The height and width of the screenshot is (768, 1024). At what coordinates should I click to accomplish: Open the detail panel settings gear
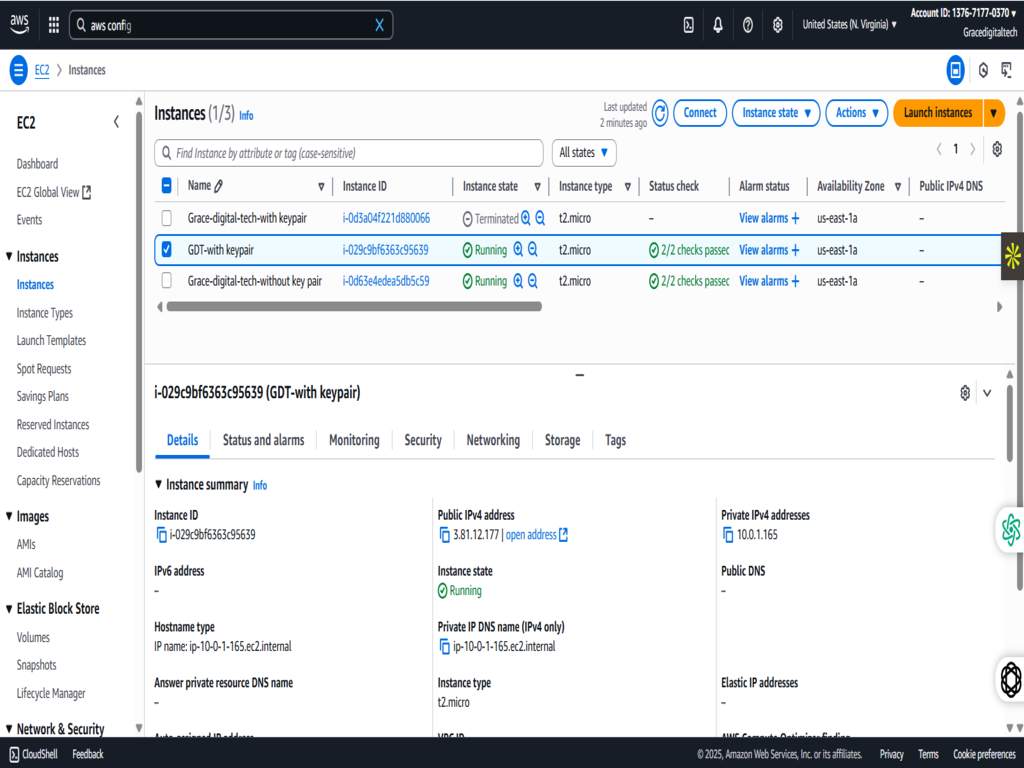[x=965, y=392]
